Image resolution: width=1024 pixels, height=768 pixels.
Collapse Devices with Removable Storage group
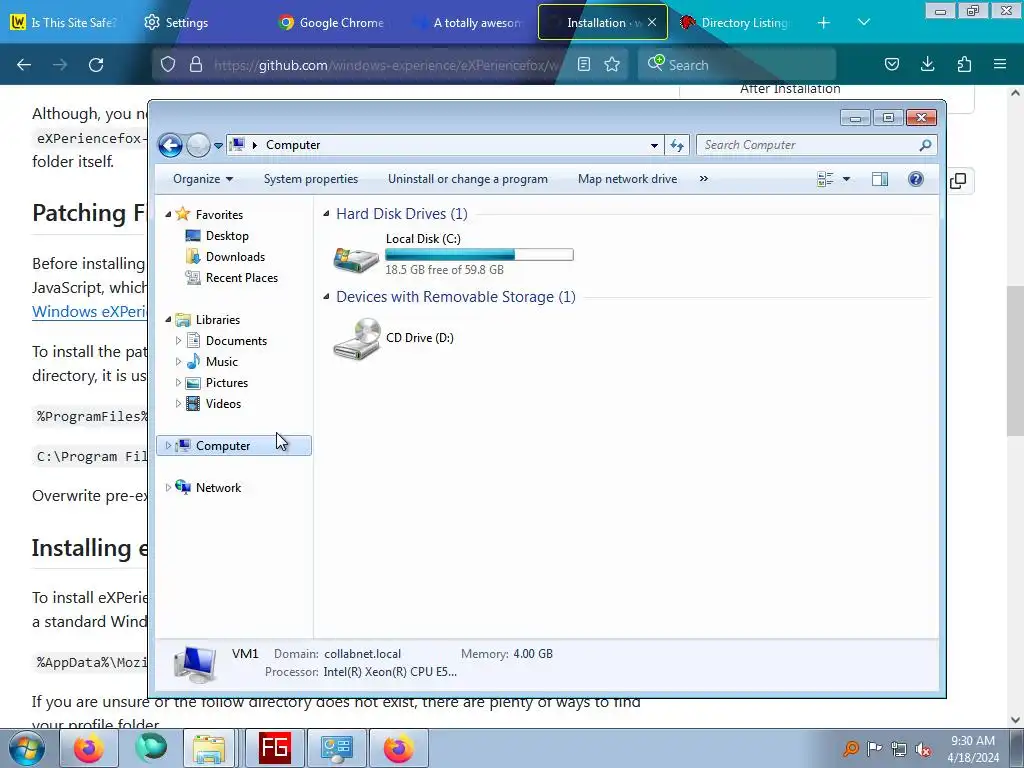click(326, 296)
